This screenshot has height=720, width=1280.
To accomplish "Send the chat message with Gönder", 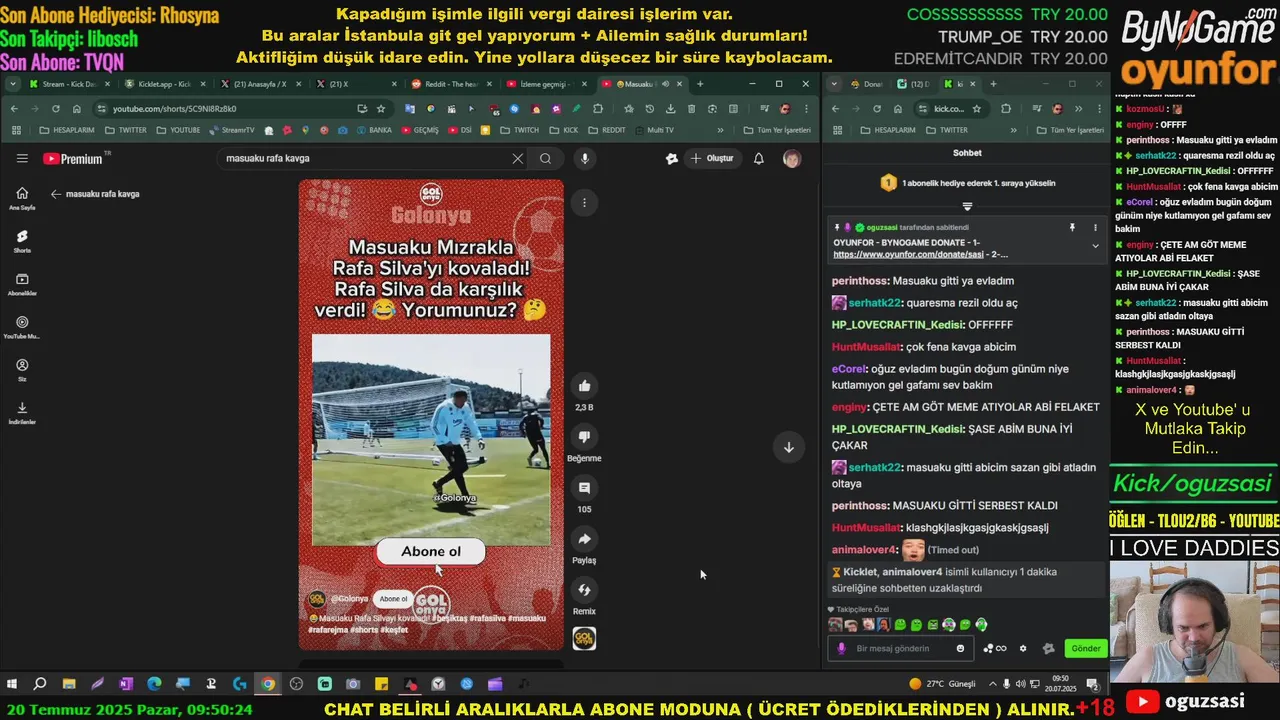I will coord(1086,648).
